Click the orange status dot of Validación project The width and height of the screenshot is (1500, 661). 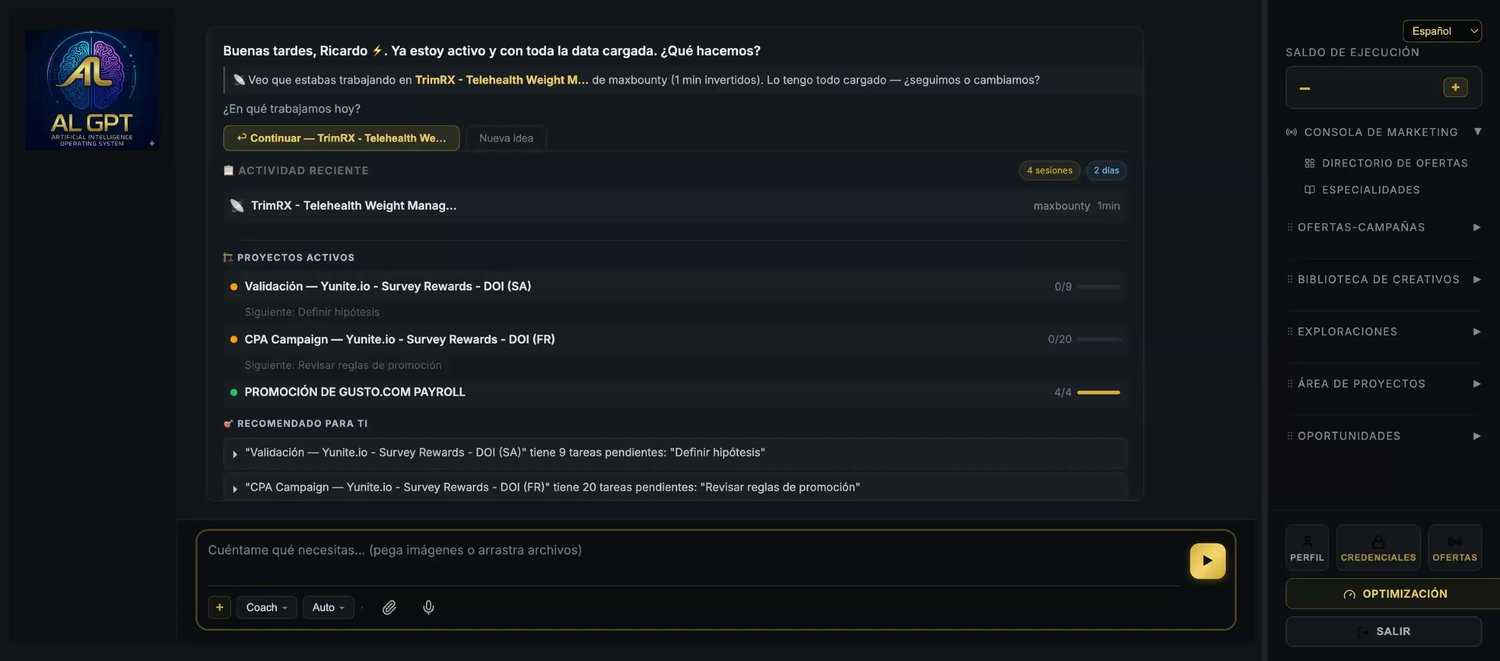coord(234,287)
